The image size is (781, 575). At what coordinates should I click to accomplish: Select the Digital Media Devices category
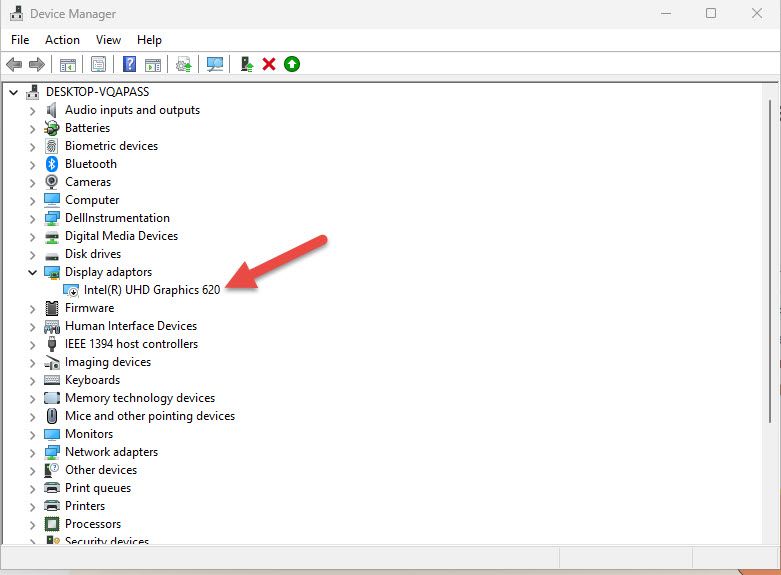point(121,236)
